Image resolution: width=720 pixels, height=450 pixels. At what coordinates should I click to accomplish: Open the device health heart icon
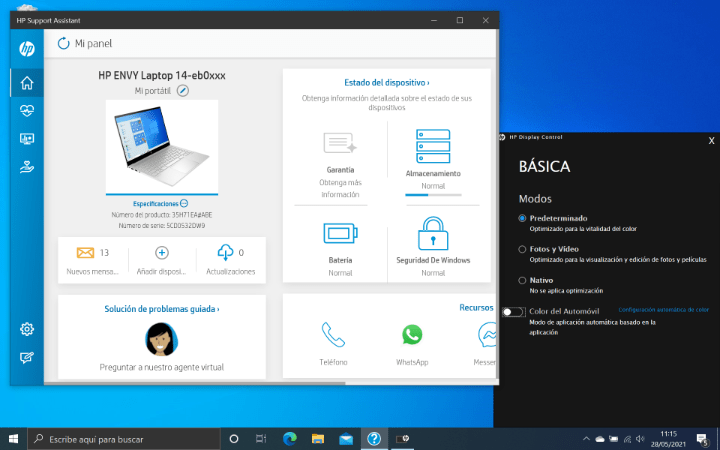27,111
